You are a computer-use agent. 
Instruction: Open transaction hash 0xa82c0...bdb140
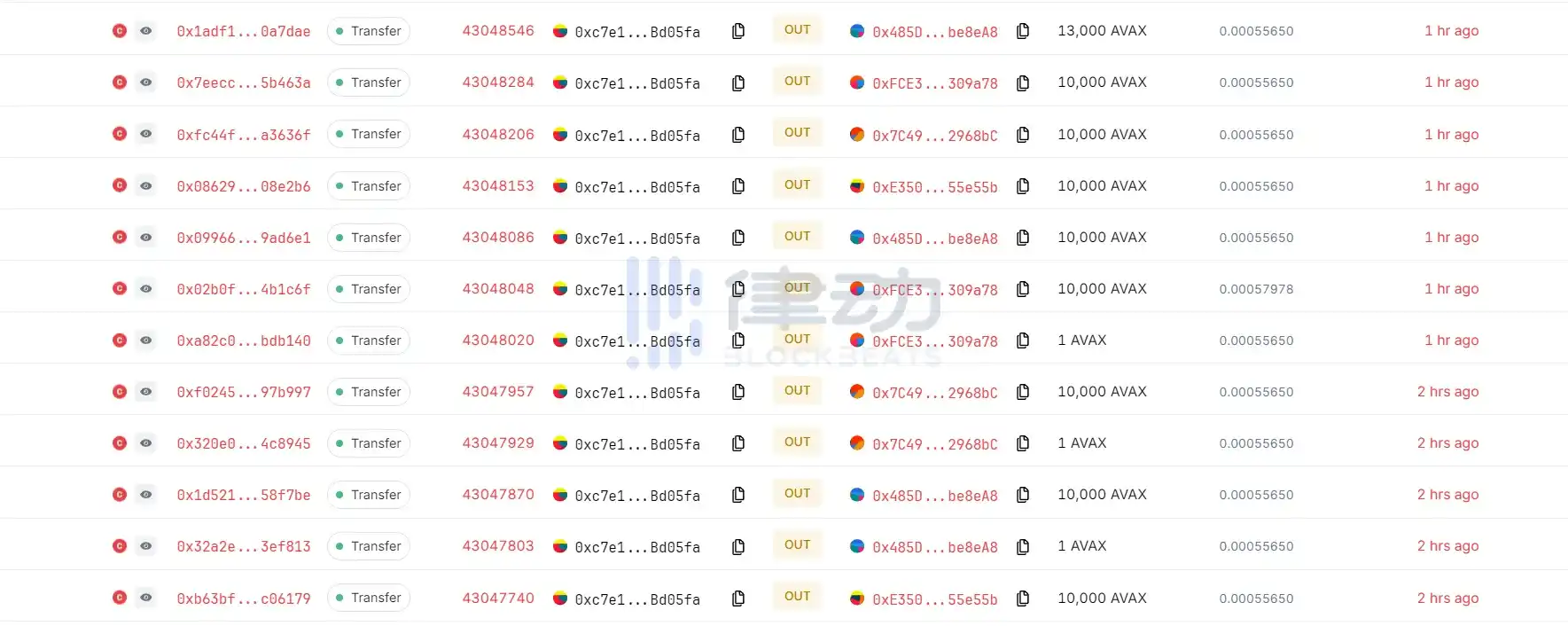tap(244, 340)
